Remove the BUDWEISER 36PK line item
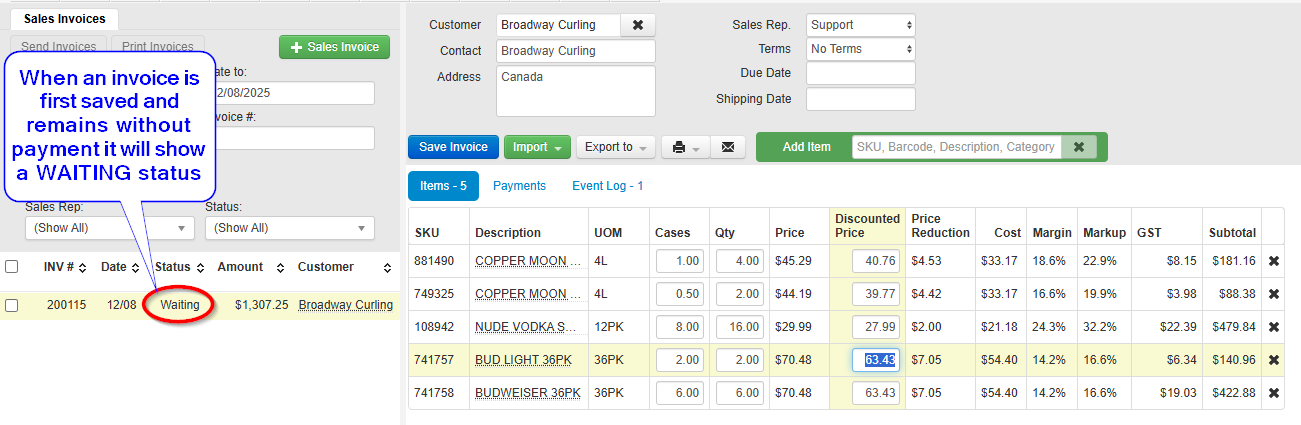 coord(1274,393)
